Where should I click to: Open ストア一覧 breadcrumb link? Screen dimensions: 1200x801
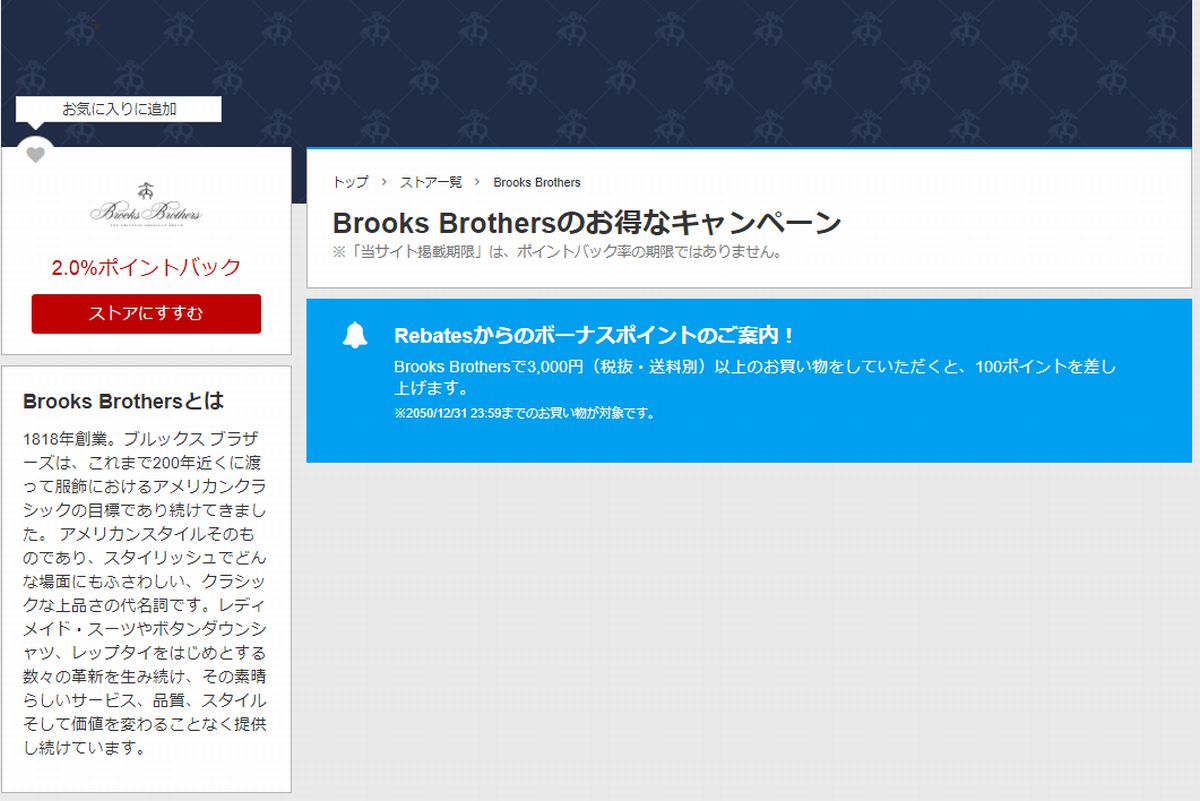(x=431, y=182)
